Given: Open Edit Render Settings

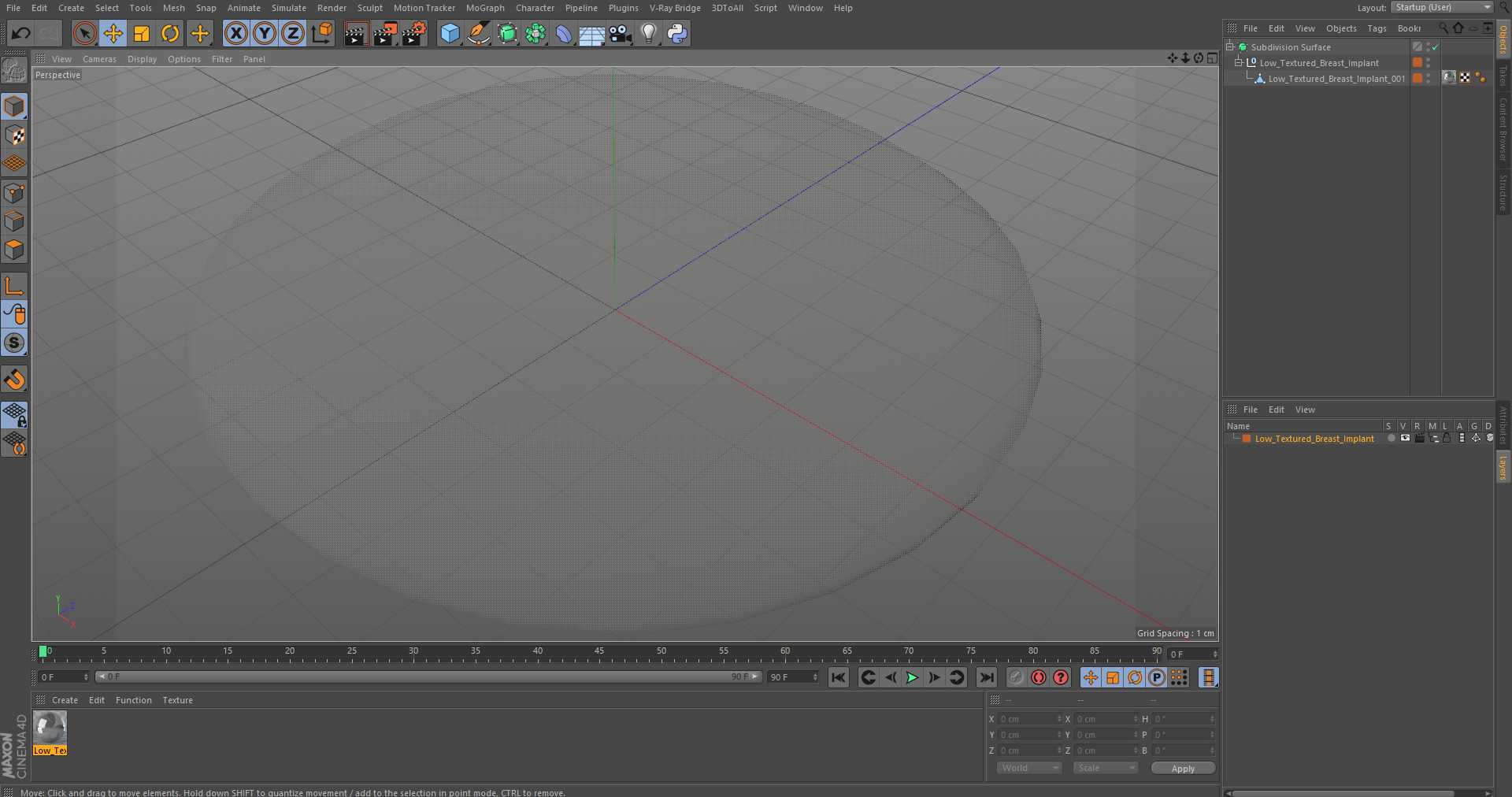Looking at the screenshot, I should pyautogui.click(x=414, y=33).
